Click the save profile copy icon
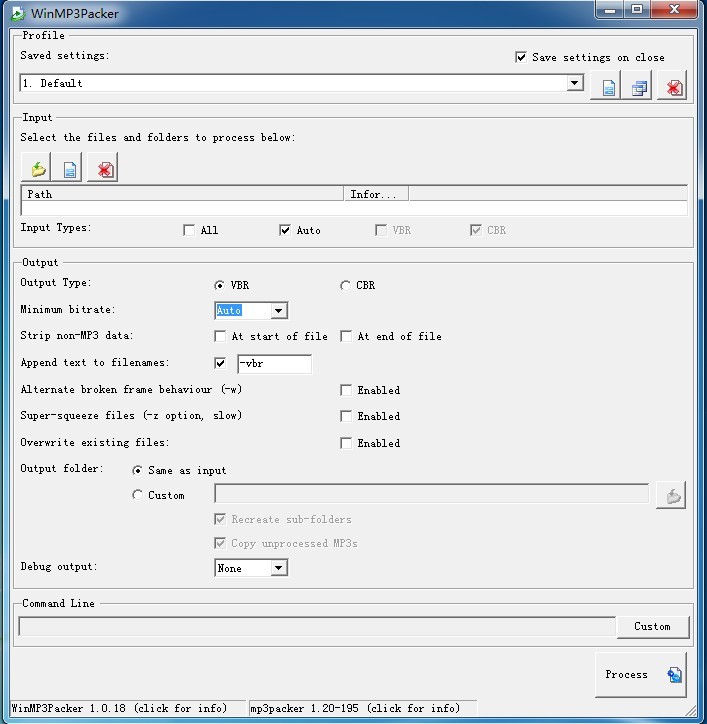 [639, 87]
